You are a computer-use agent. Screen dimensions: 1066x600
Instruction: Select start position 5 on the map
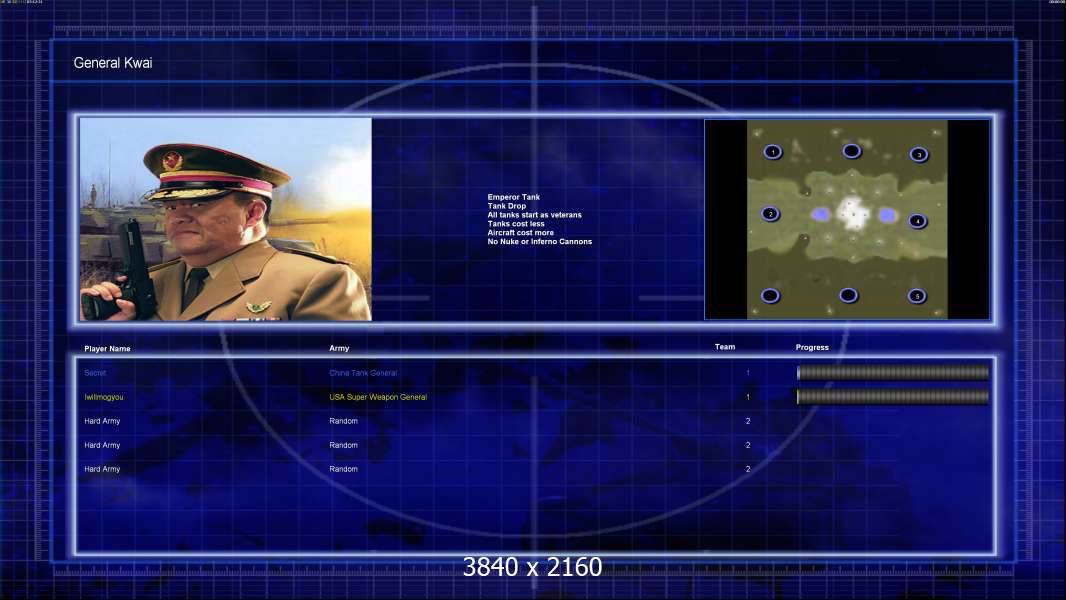[916, 296]
